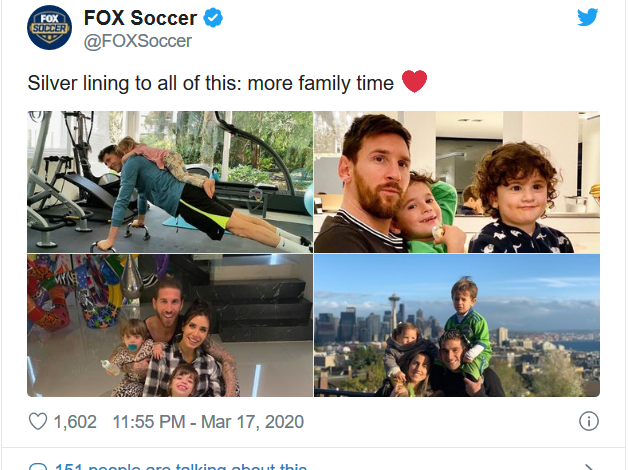Click the Twitter bird icon
628x470 pixels.
[588, 18]
